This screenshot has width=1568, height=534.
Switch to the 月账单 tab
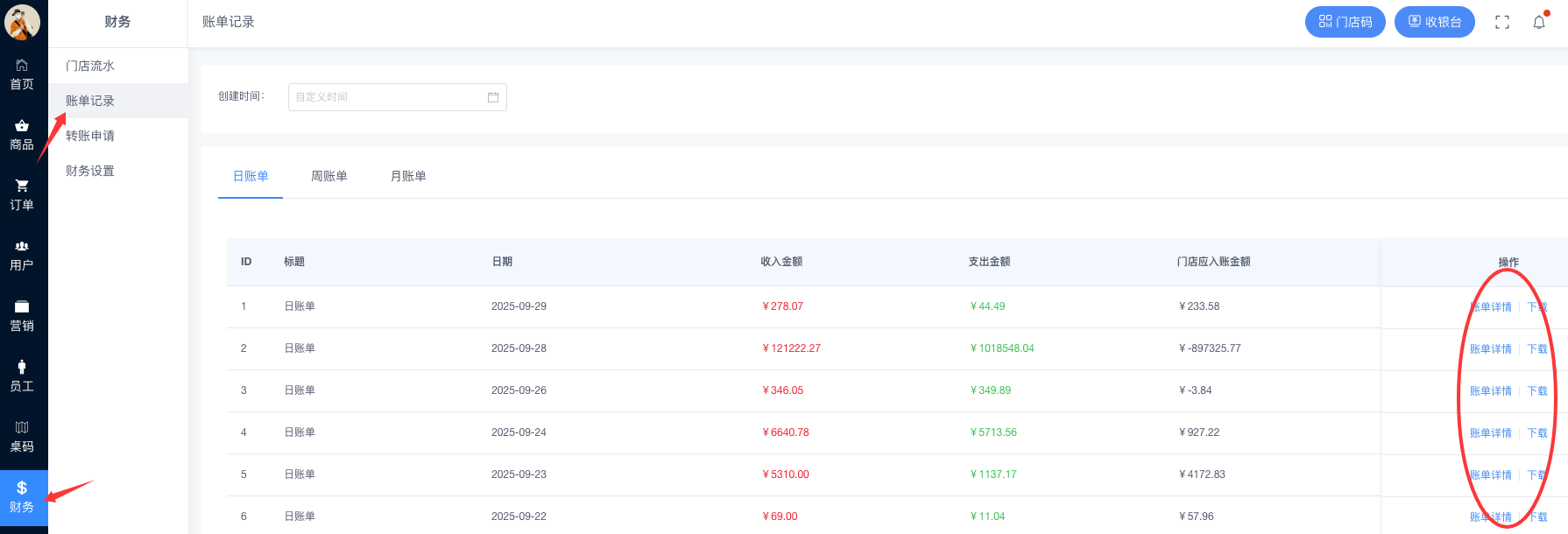[x=408, y=176]
